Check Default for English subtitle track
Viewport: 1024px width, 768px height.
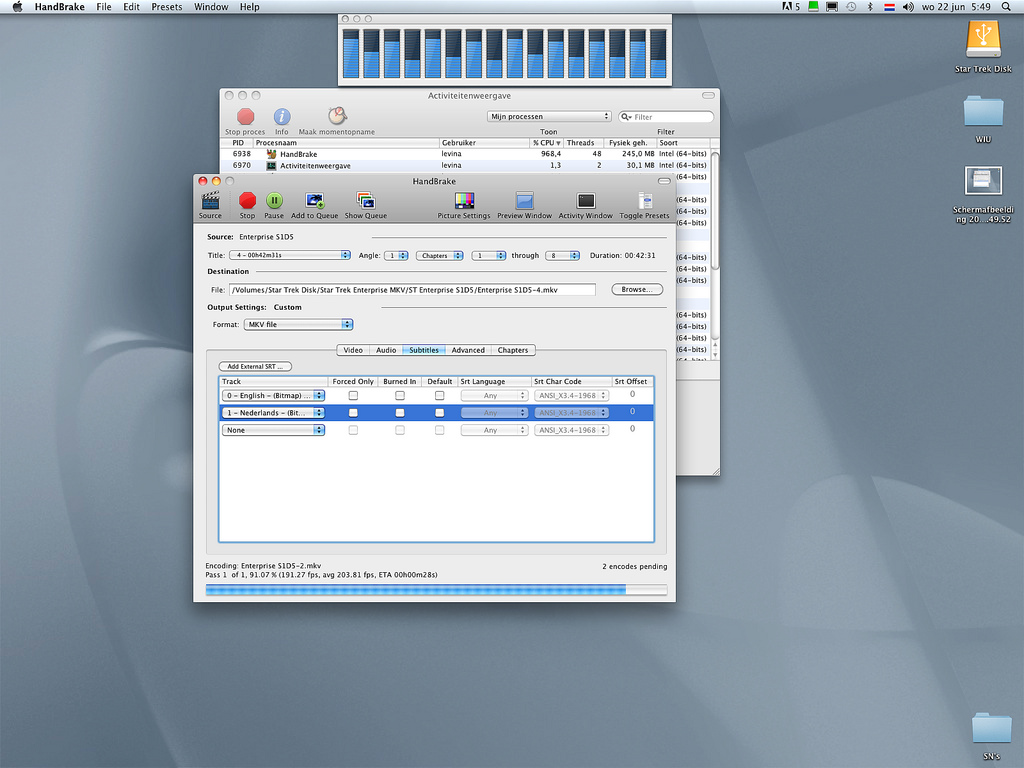point(439,396)
